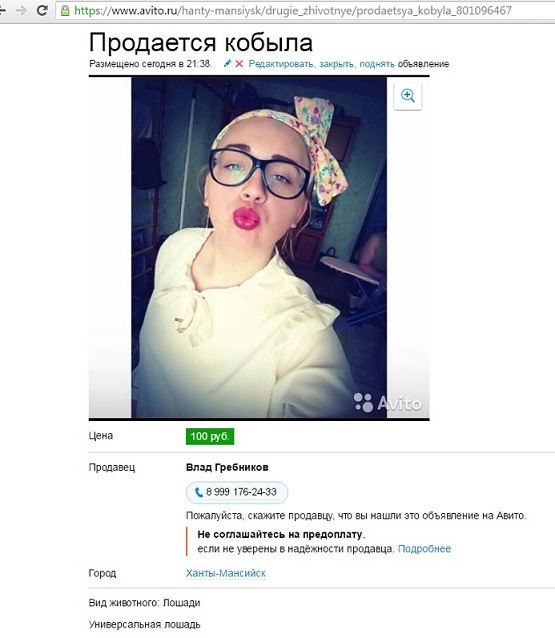Open the Ханты-Мансийск city link
555x638 pixels.
(226, 573)
